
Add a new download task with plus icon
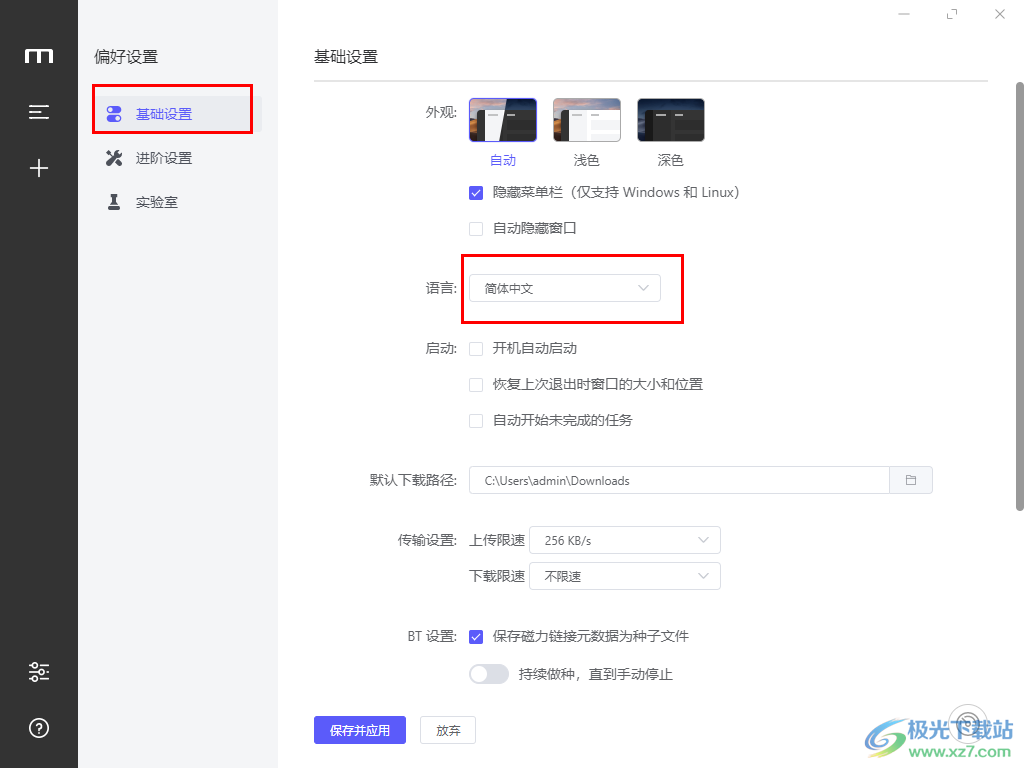click(x=39, y=168)
